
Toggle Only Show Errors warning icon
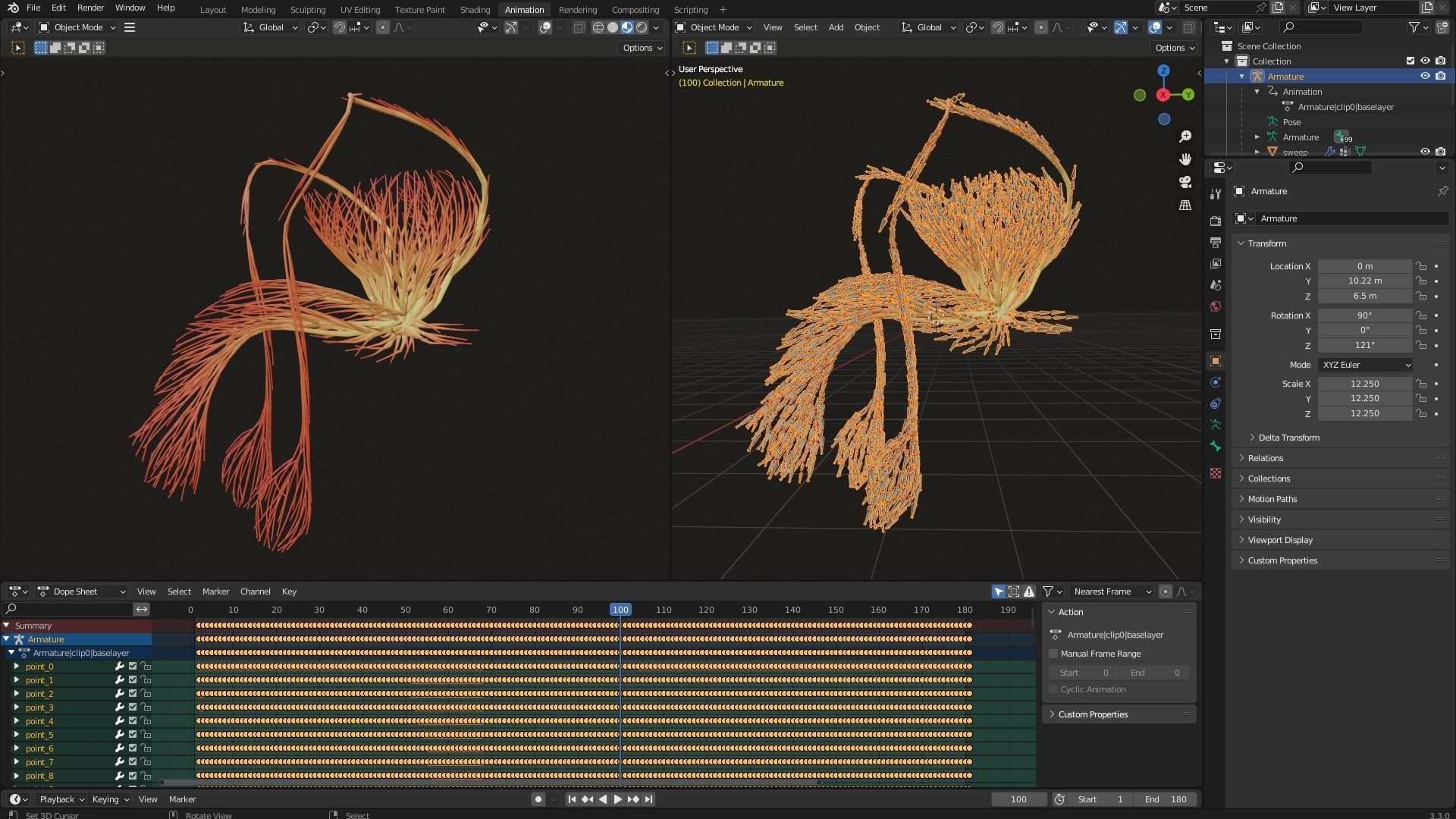tap(1029, 591)
